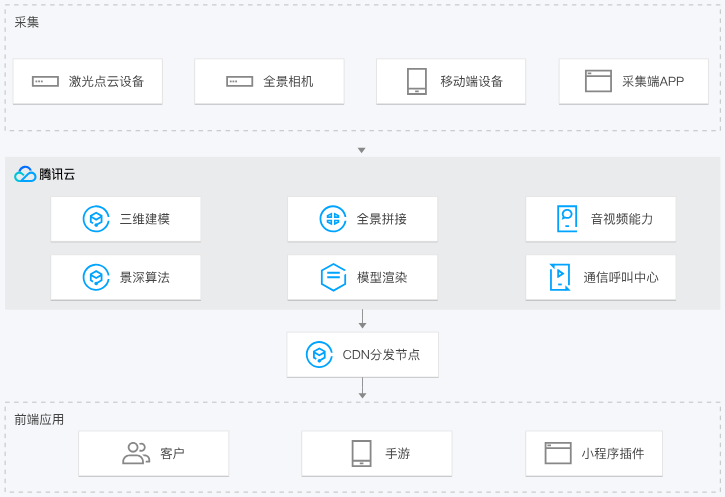Screen dimensions: 725x497
Task: Click the 通信呼叫中心 icon
Action: point(560,277)
